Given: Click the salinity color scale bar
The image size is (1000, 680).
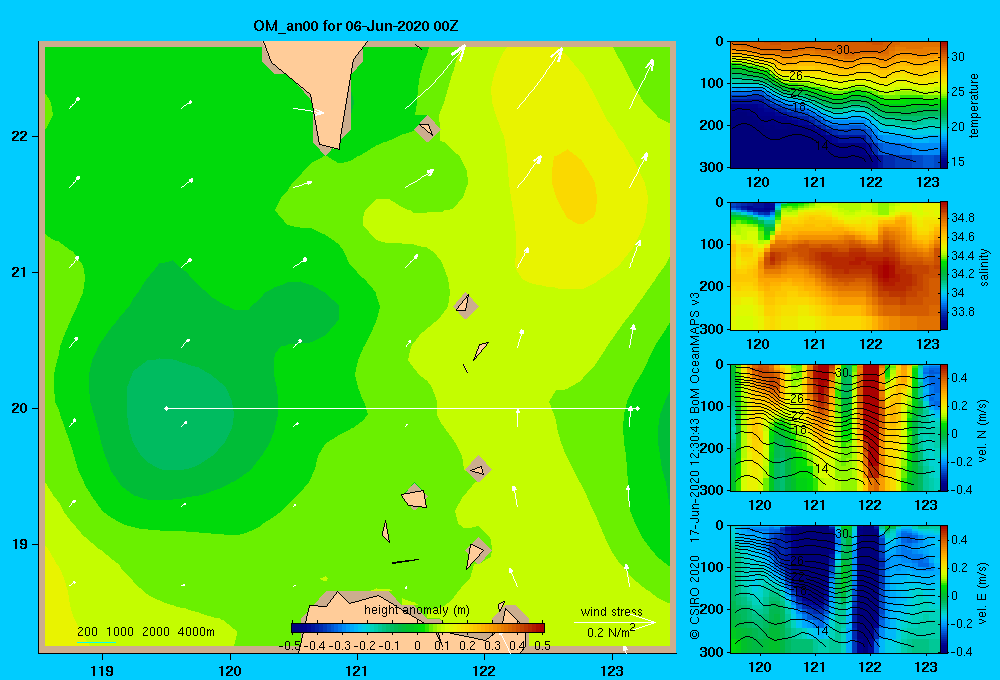Looking at the screenshot, I should point(944,266).
